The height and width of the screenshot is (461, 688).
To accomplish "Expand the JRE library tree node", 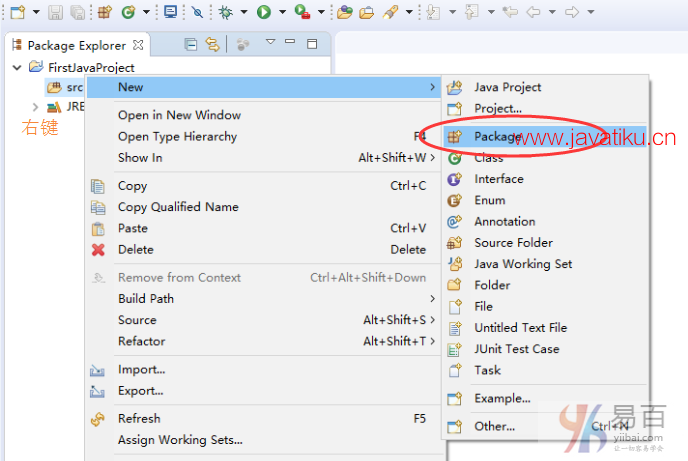I will pyautogui.click(x=36, y=107).
